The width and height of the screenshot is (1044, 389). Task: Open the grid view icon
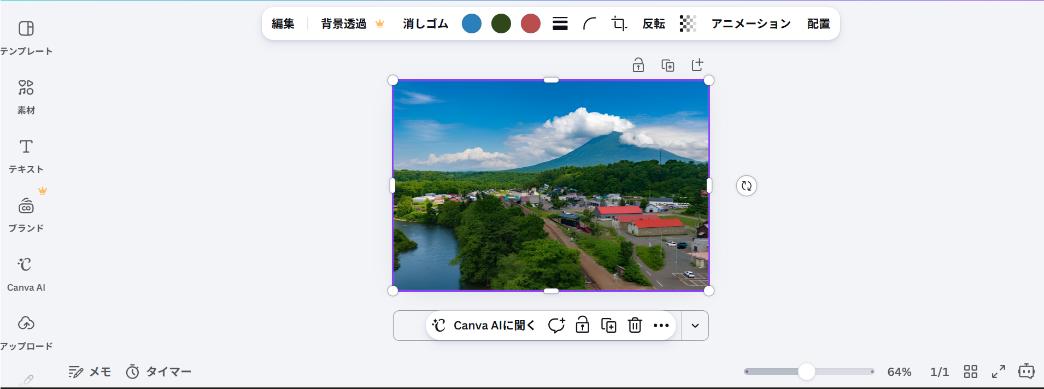(970, 372)
